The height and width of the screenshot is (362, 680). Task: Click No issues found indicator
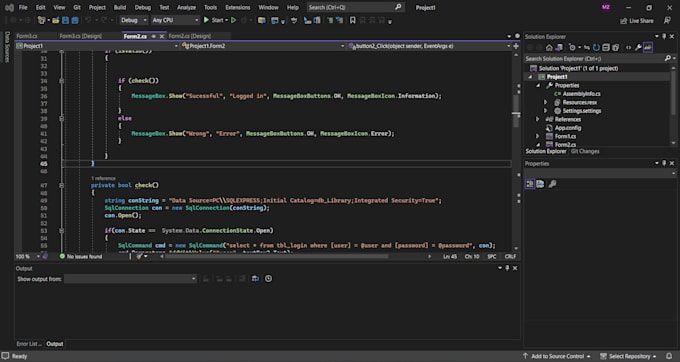81,257
